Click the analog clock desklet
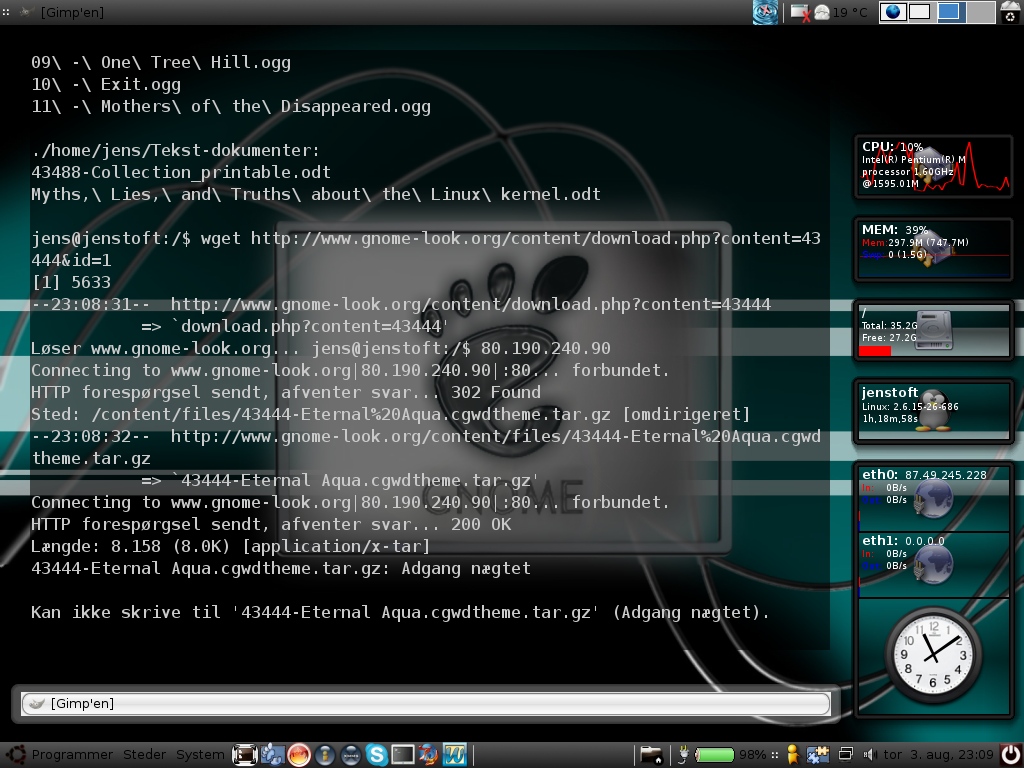 coord(933,655)
